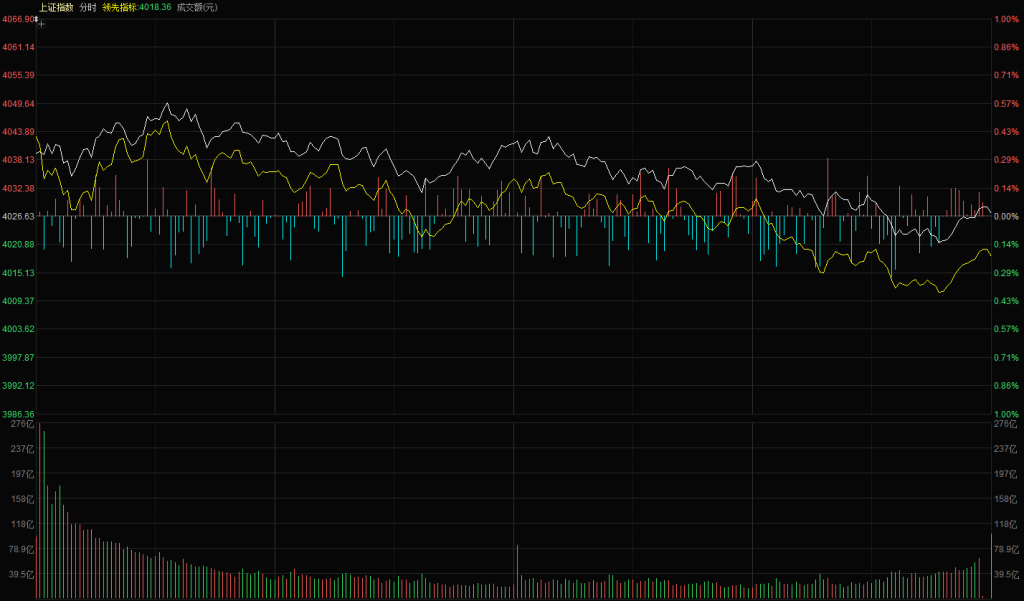Click the final closing volume bar at right
The height and width of the screenshot is (601, 1024).
tap(990, 567)
